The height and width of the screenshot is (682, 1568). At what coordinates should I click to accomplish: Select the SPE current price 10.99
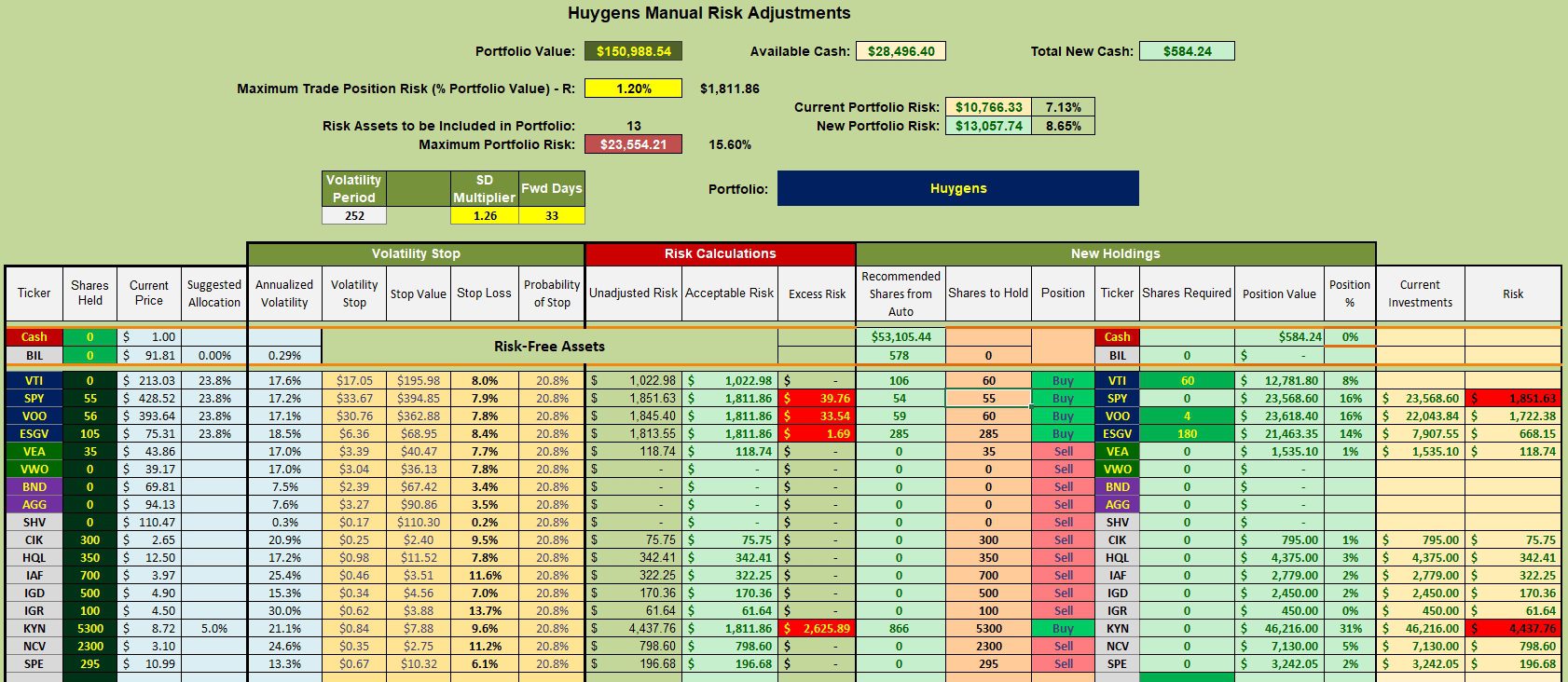coord(149,663)
